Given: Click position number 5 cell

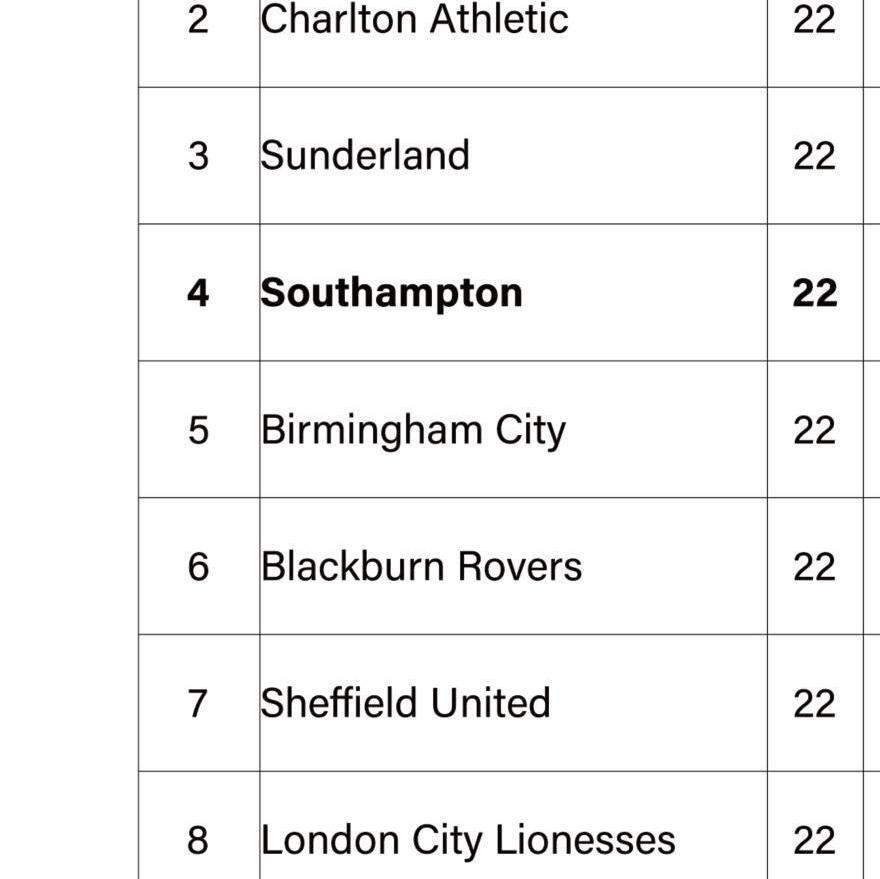Looking at the screenshot, I should [198, 430].
